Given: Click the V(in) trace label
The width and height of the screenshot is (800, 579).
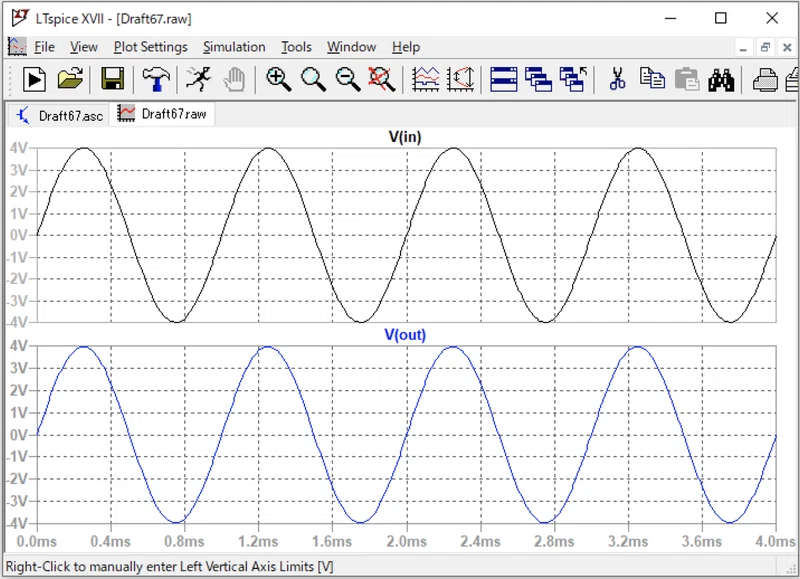Looking at the screenshot, I should coord(405,137).
